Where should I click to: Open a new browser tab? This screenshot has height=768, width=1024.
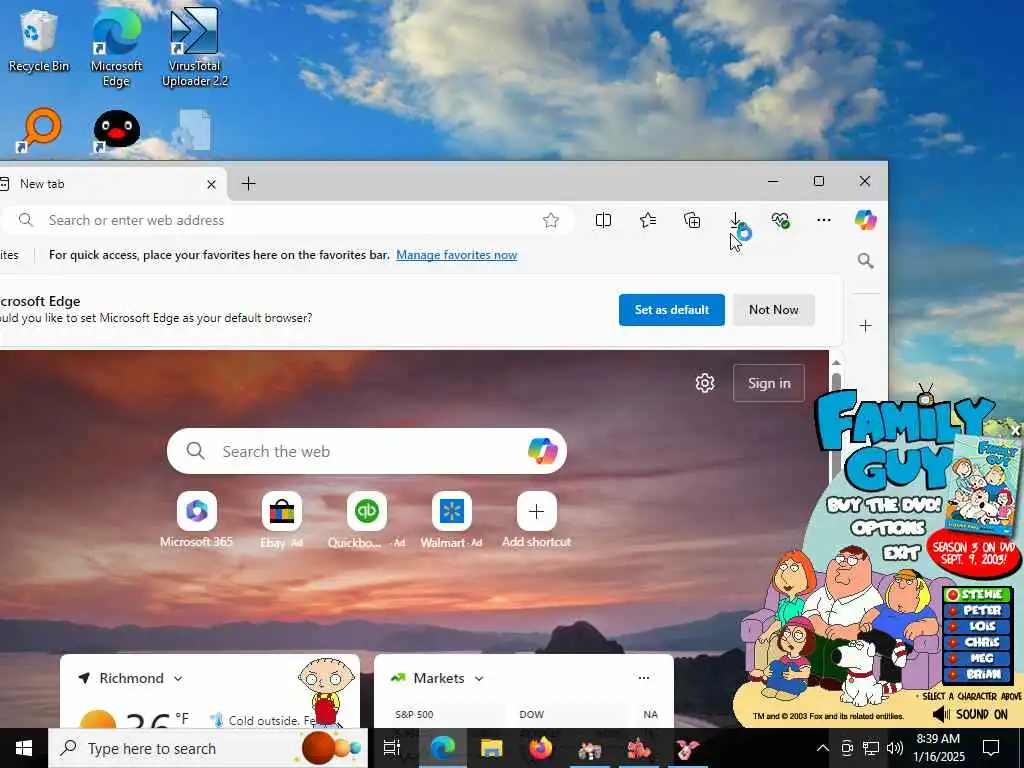248,184
